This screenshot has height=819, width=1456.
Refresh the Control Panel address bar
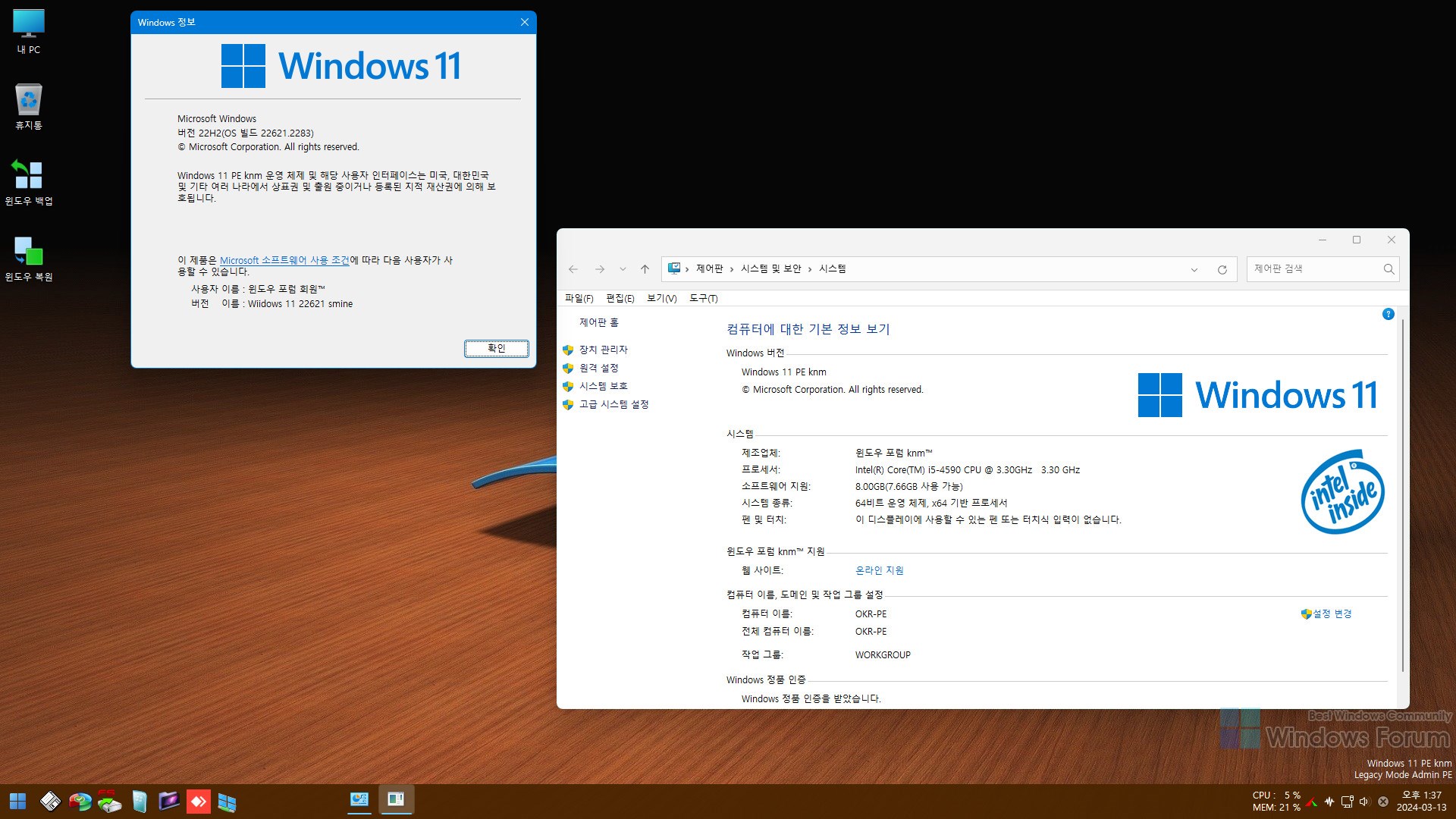[1222, 269]
